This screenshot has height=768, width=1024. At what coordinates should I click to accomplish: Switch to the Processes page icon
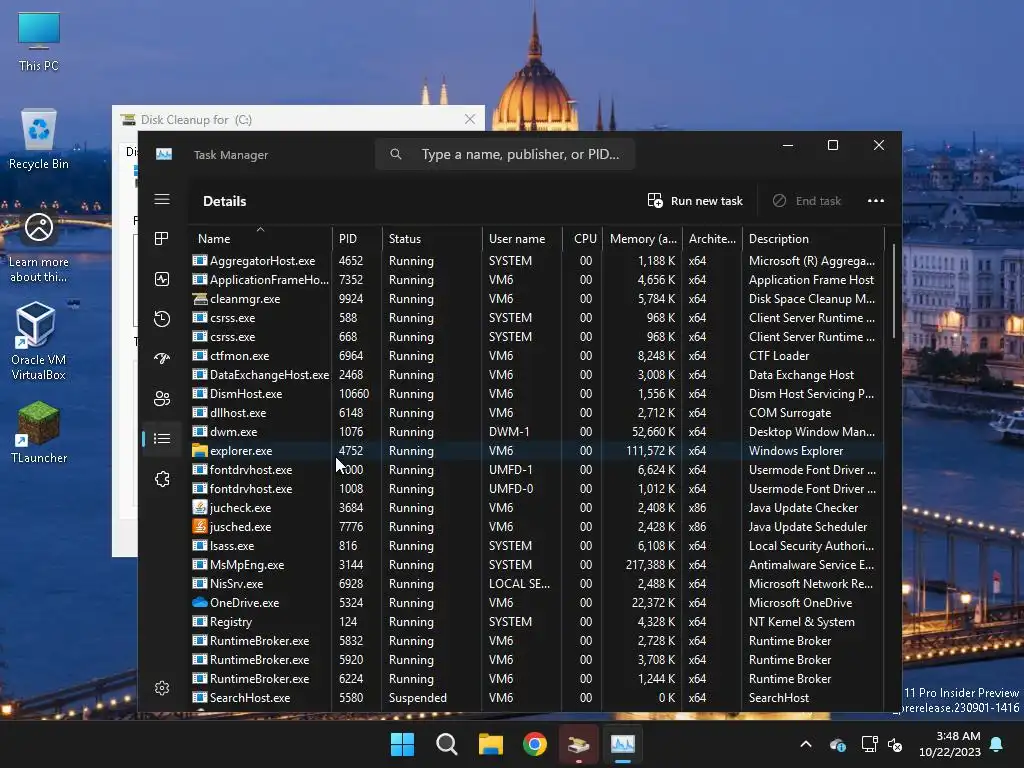[162, 239]
